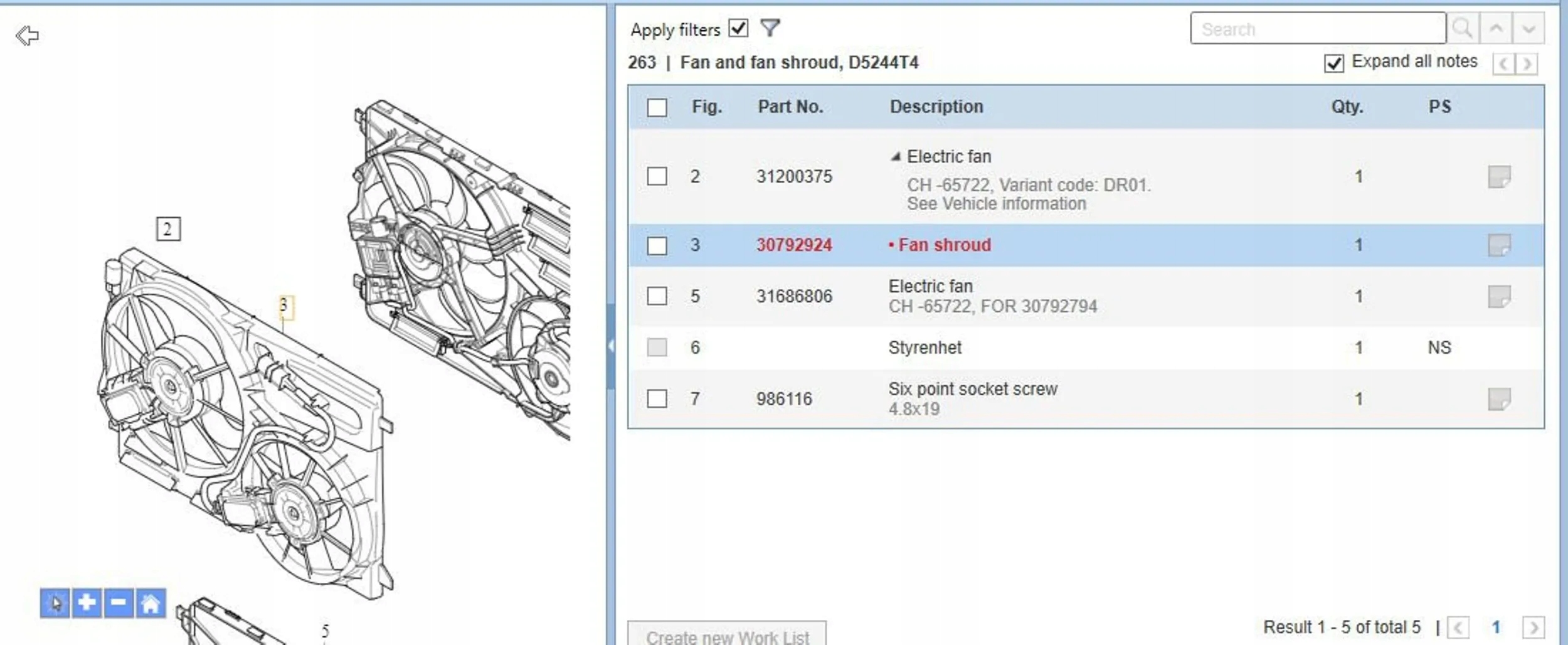Check the box for part 31200375

point(657,176)
